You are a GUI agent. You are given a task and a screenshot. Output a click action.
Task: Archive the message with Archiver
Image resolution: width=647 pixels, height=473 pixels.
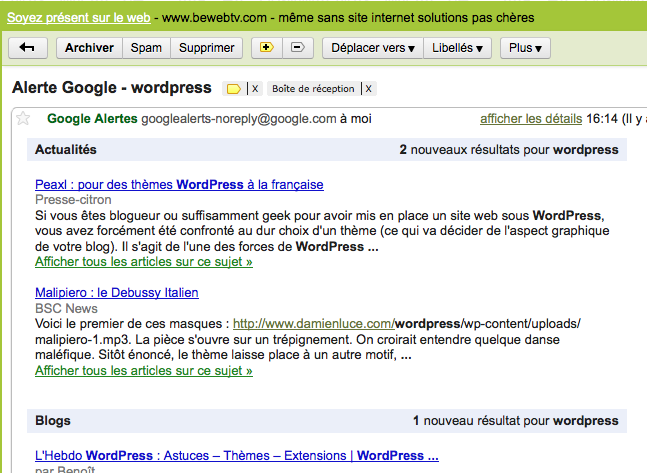[89, 48]
